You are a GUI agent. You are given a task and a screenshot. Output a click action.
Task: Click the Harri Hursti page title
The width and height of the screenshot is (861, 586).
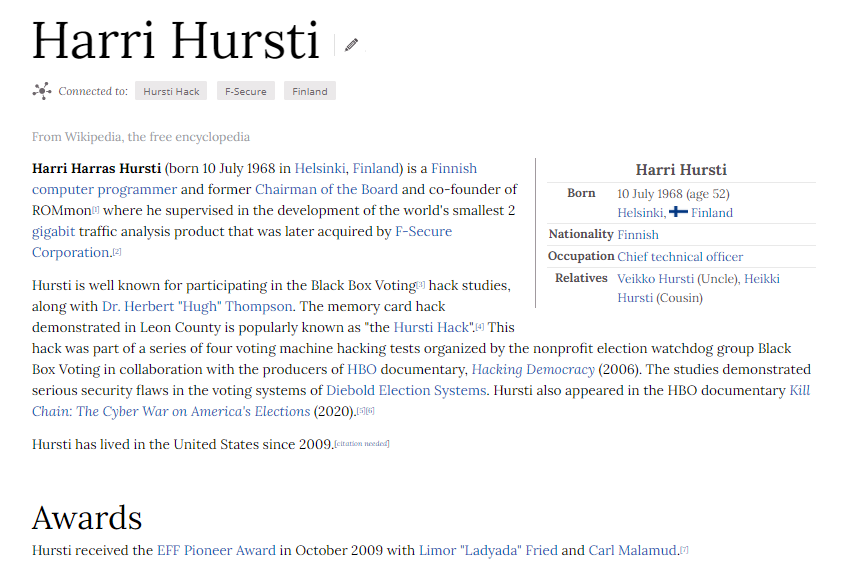[176, 41]
